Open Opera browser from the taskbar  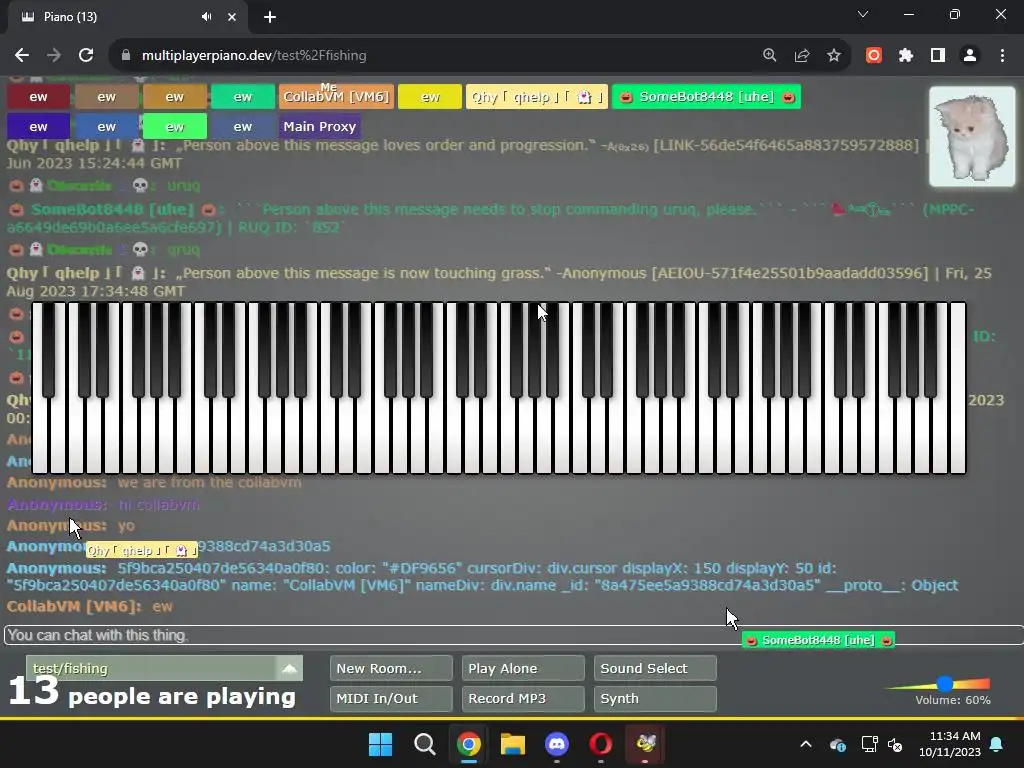(x=601, y=744)
